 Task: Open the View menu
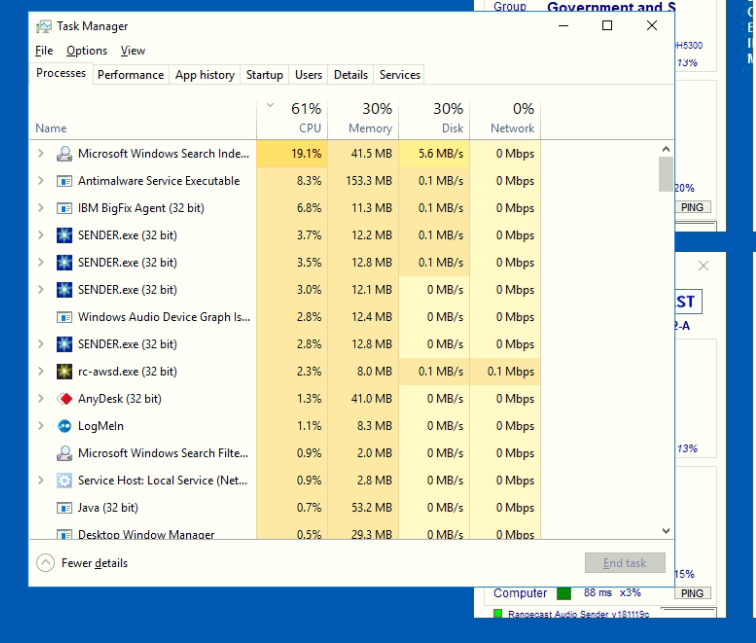(133, 51)
